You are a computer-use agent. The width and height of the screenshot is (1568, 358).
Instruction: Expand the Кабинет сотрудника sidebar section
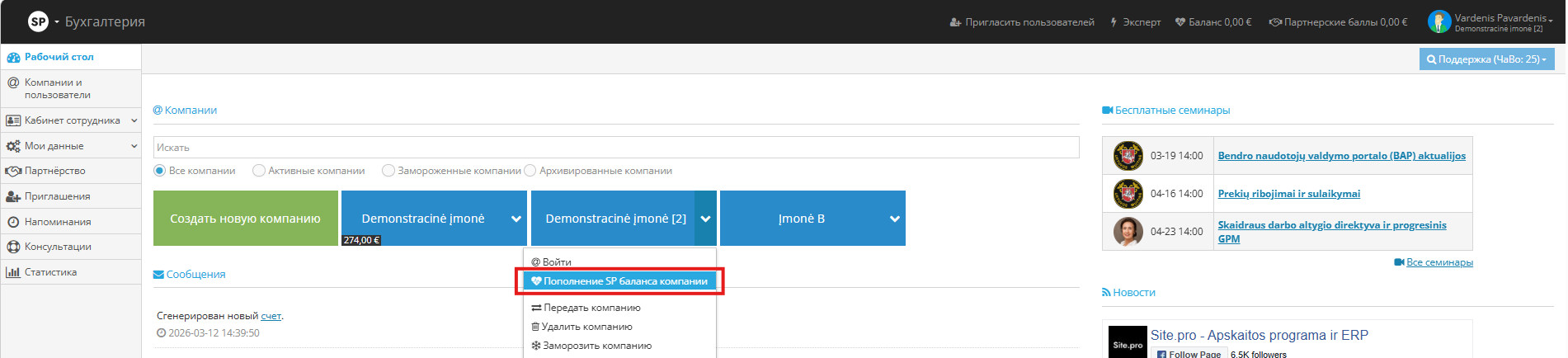71,120
